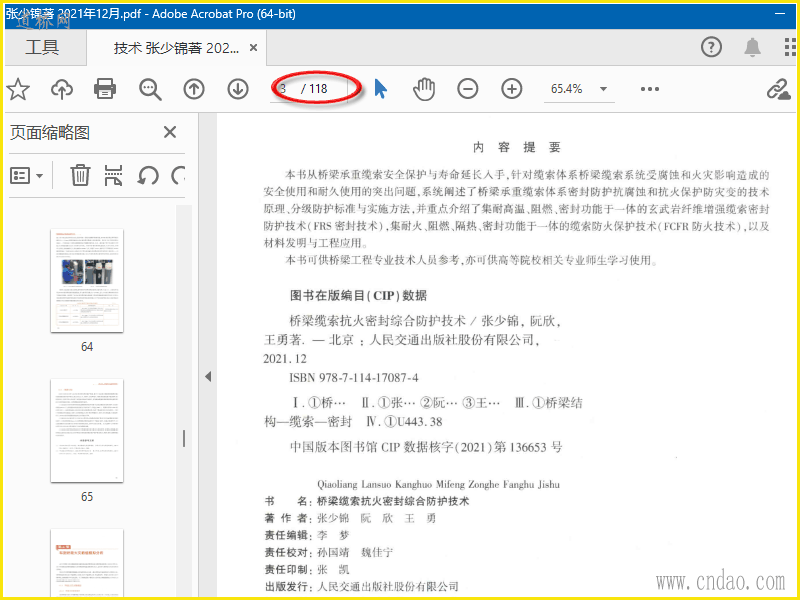This screenshot has width=800, height=600.
Task: Print the document with printer icon
Action: pos(105,89)
